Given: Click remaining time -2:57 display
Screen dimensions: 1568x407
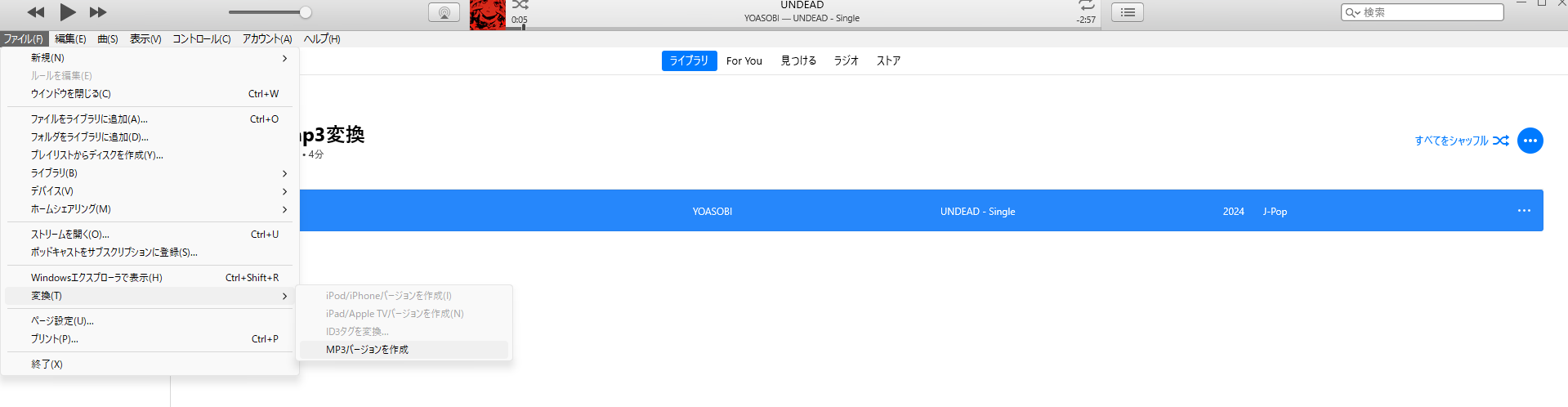Looking at the screenshot, I should [x=1086, y=20].
